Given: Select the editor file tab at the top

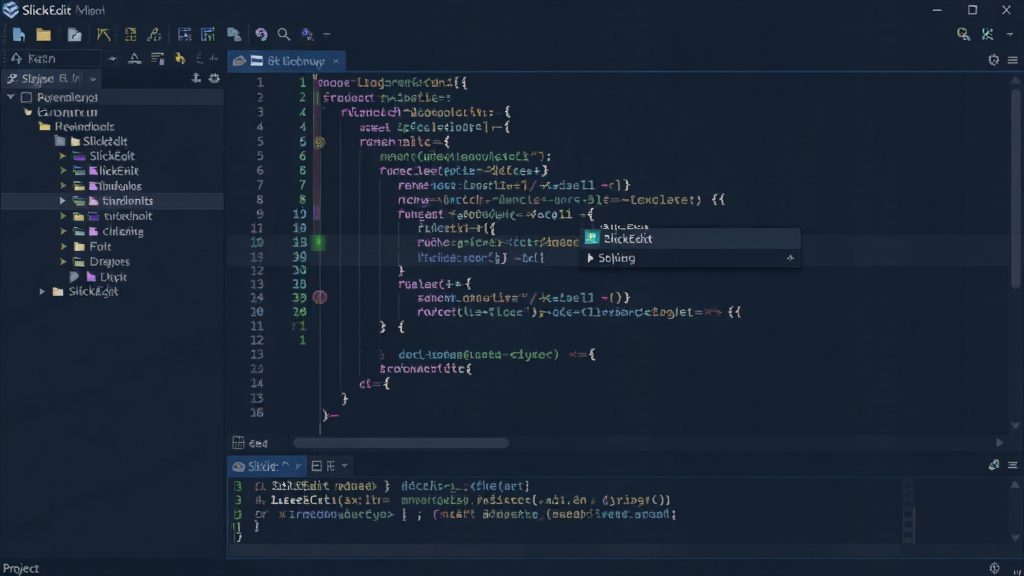Looking at the screenshot, I should (285, 61).
